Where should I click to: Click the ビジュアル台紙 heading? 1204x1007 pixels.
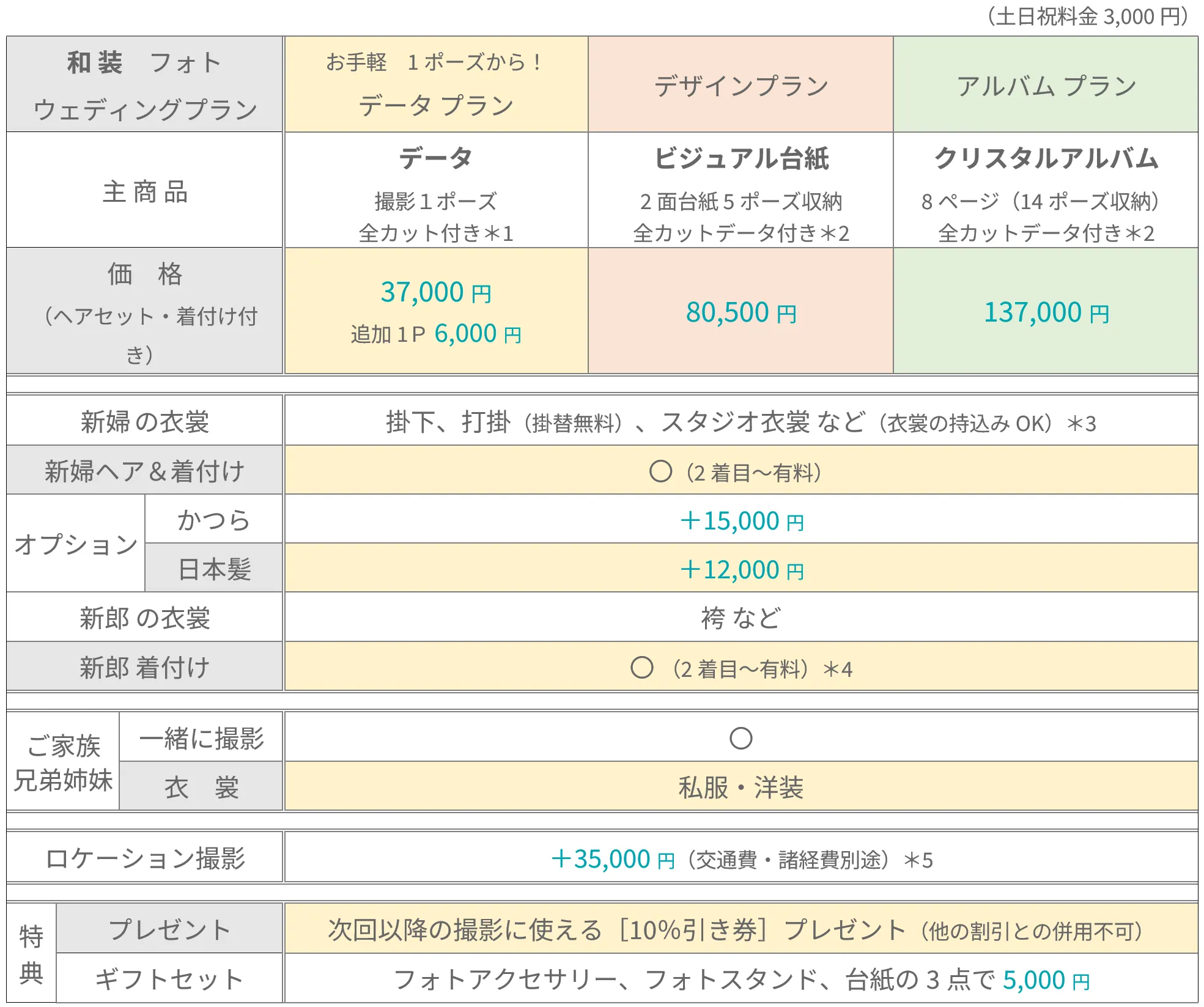740,158
